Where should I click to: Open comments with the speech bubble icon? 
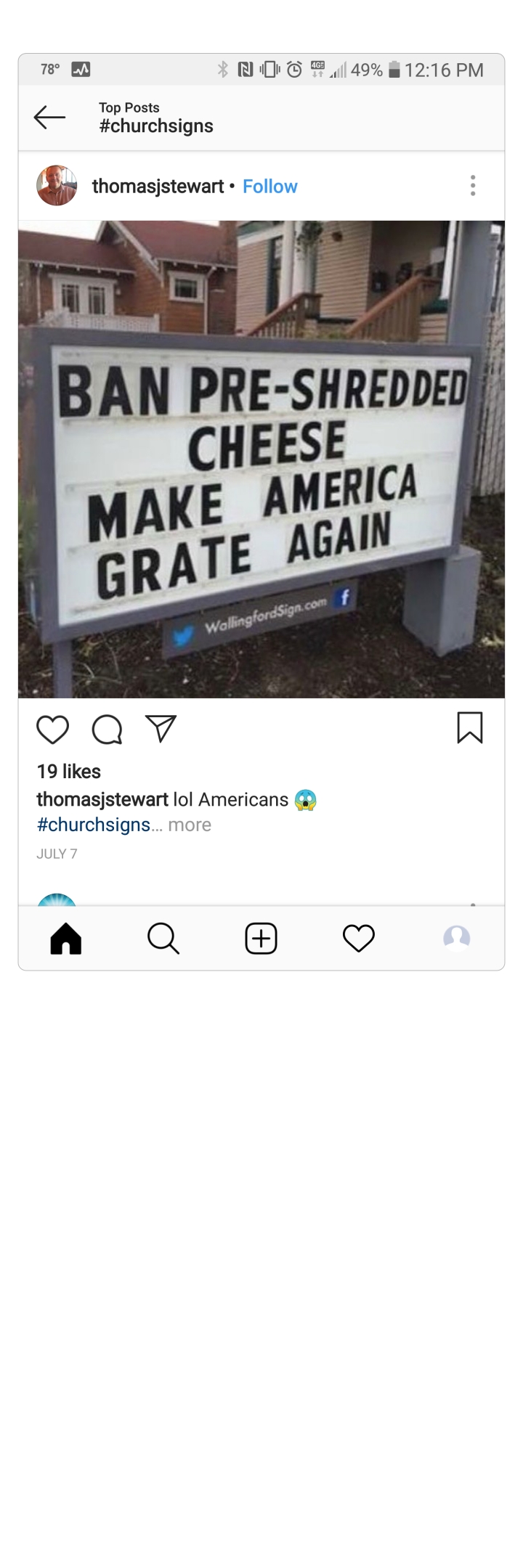pyautogui.click(x=108, y=730)
